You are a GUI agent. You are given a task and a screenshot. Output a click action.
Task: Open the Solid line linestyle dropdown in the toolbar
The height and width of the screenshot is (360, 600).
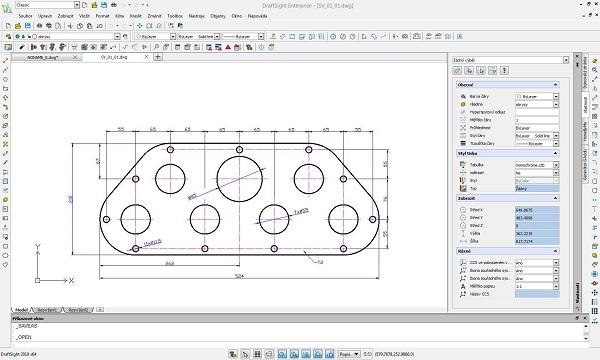[217, 36]
